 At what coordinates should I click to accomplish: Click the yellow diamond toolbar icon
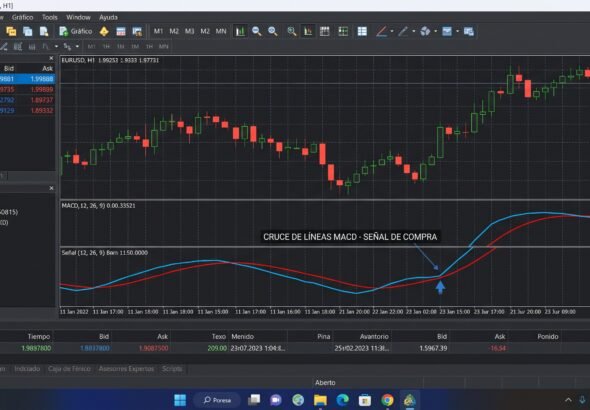coord(104,31)
